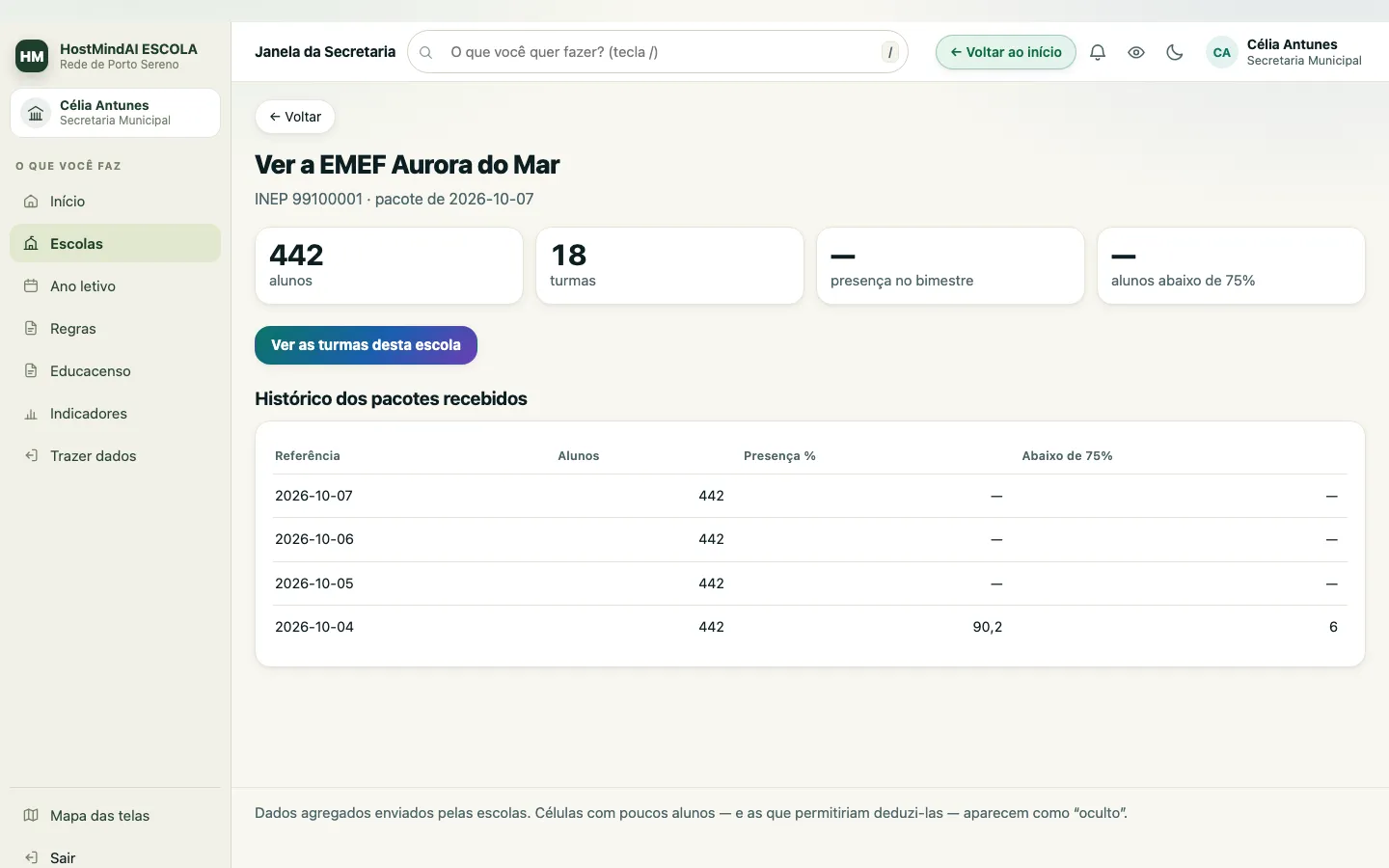The width and height of the screenshot is (1389, 868).
Task: Click the Educacenso file icon
Action: pos(31,371)
